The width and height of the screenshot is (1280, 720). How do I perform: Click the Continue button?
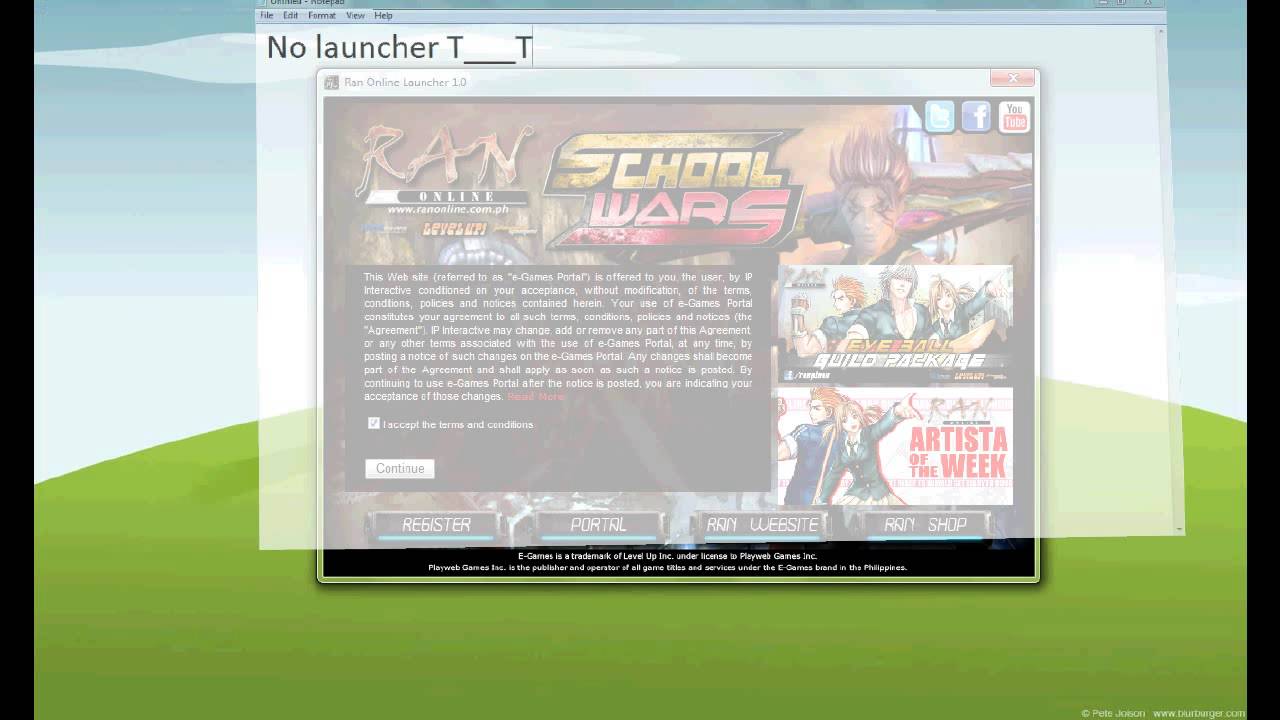click(x=400, y=468)
